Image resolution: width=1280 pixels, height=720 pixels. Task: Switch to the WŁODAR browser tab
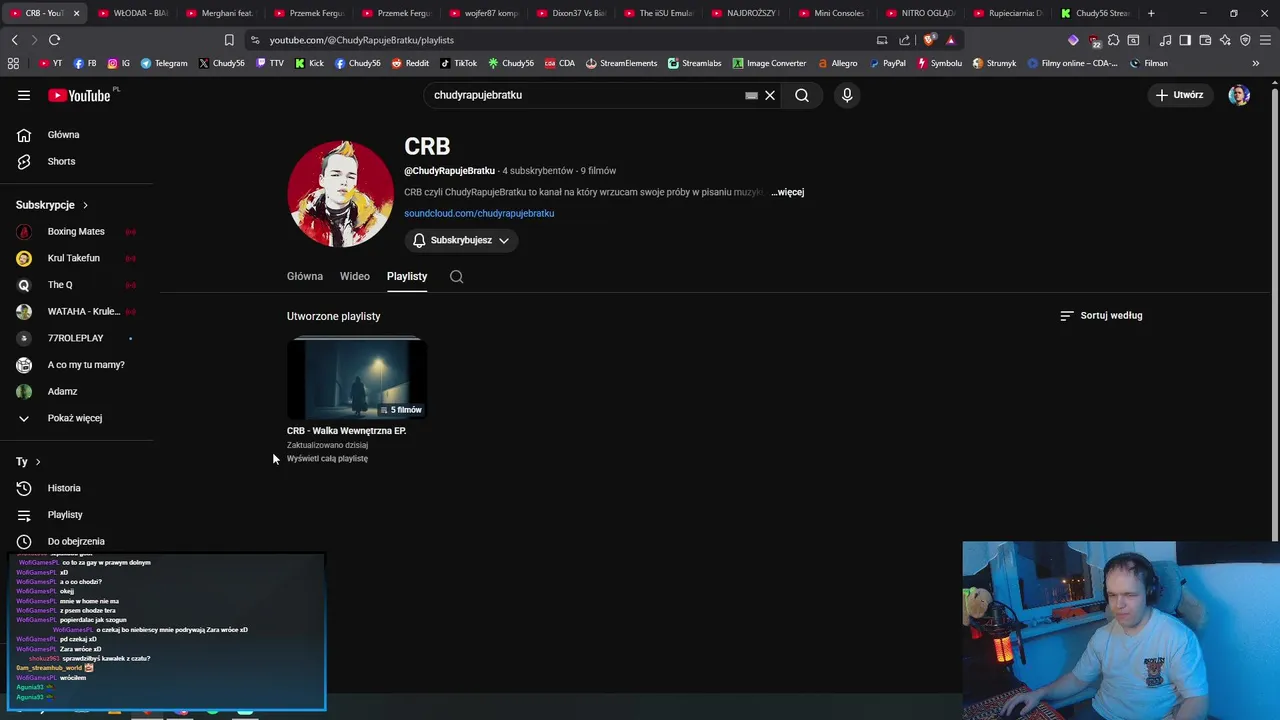point(132,13)
